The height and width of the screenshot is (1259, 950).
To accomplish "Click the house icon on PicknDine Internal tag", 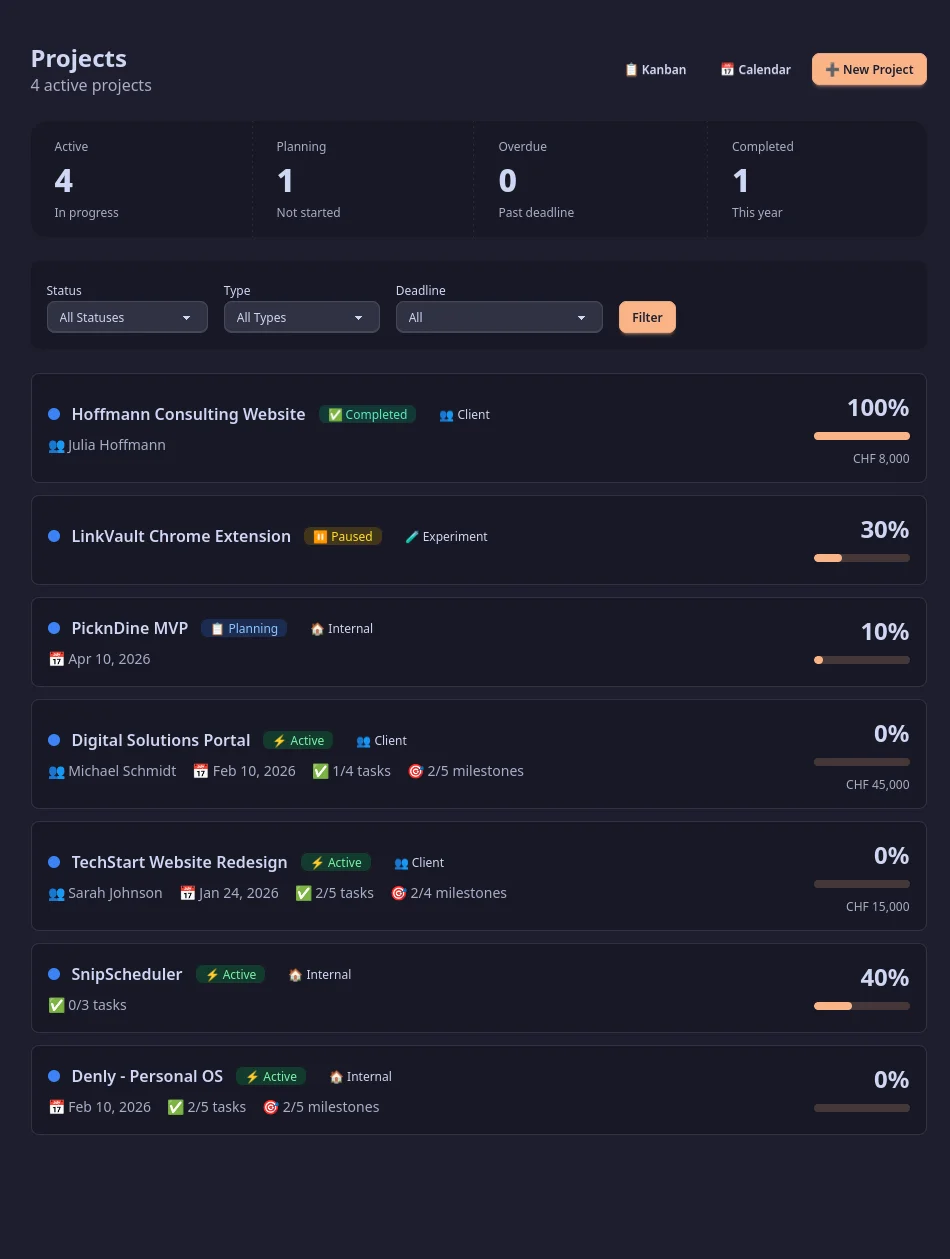I will [317, 629].
